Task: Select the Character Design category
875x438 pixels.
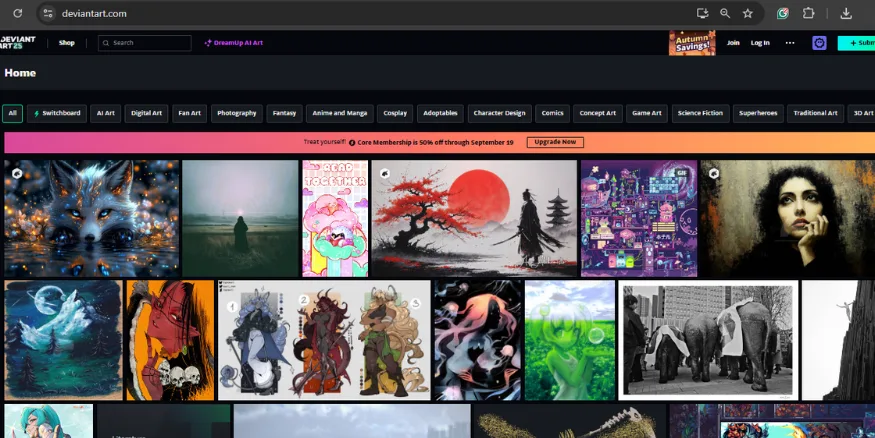Action: pos(499,113)
